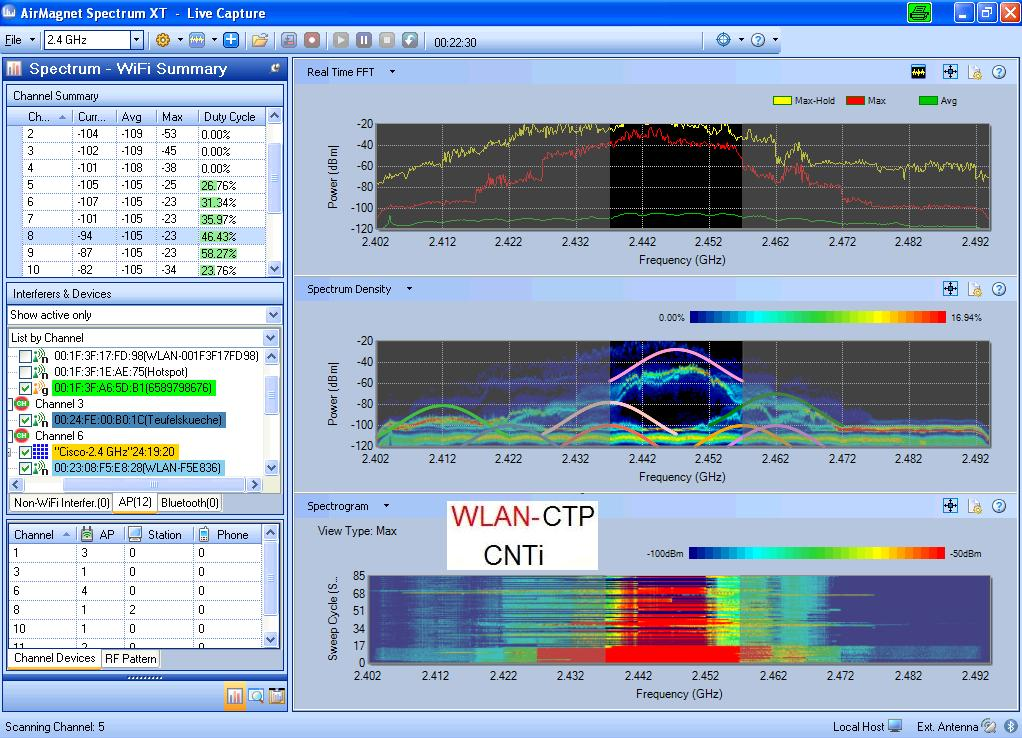
Task: Open the 2.4 GHz band dropdown
Action: (x=136, y=40)
